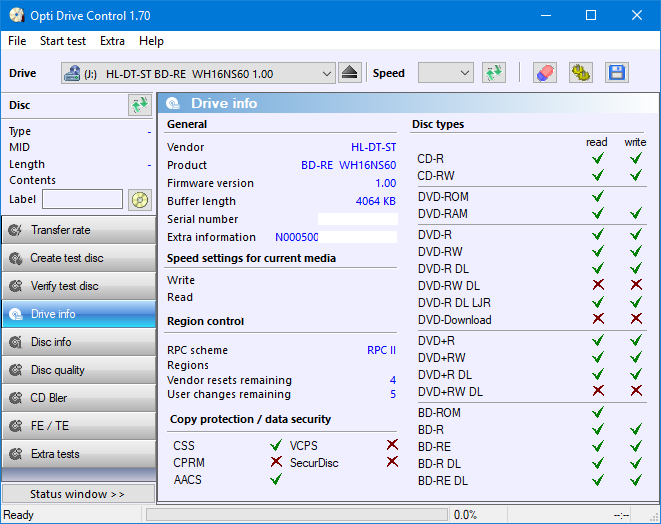Click the Create test disc icon
This screenshot has height=524, width=661.
pos(16,258)
